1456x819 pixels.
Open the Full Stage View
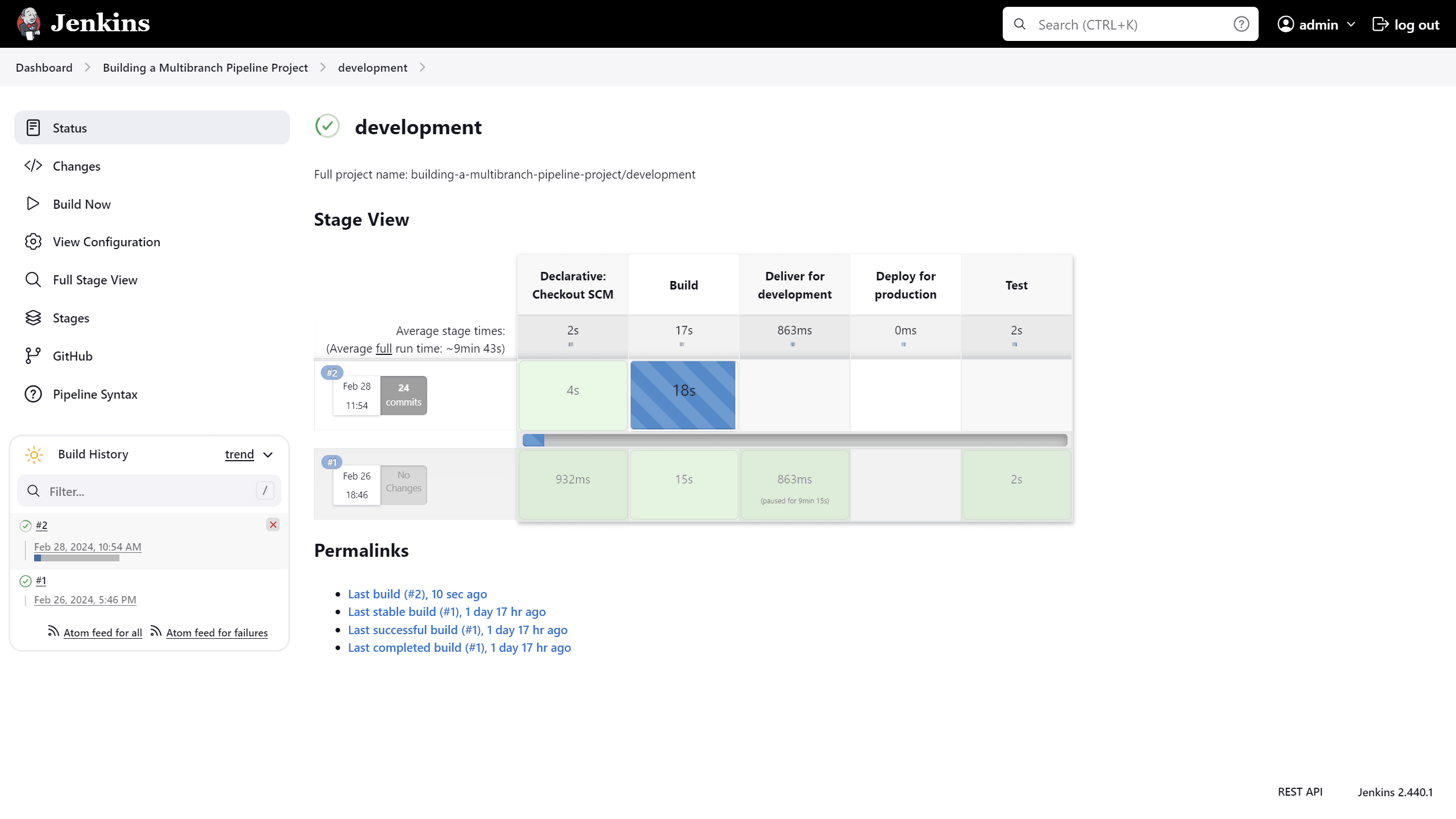click(95, 279)
